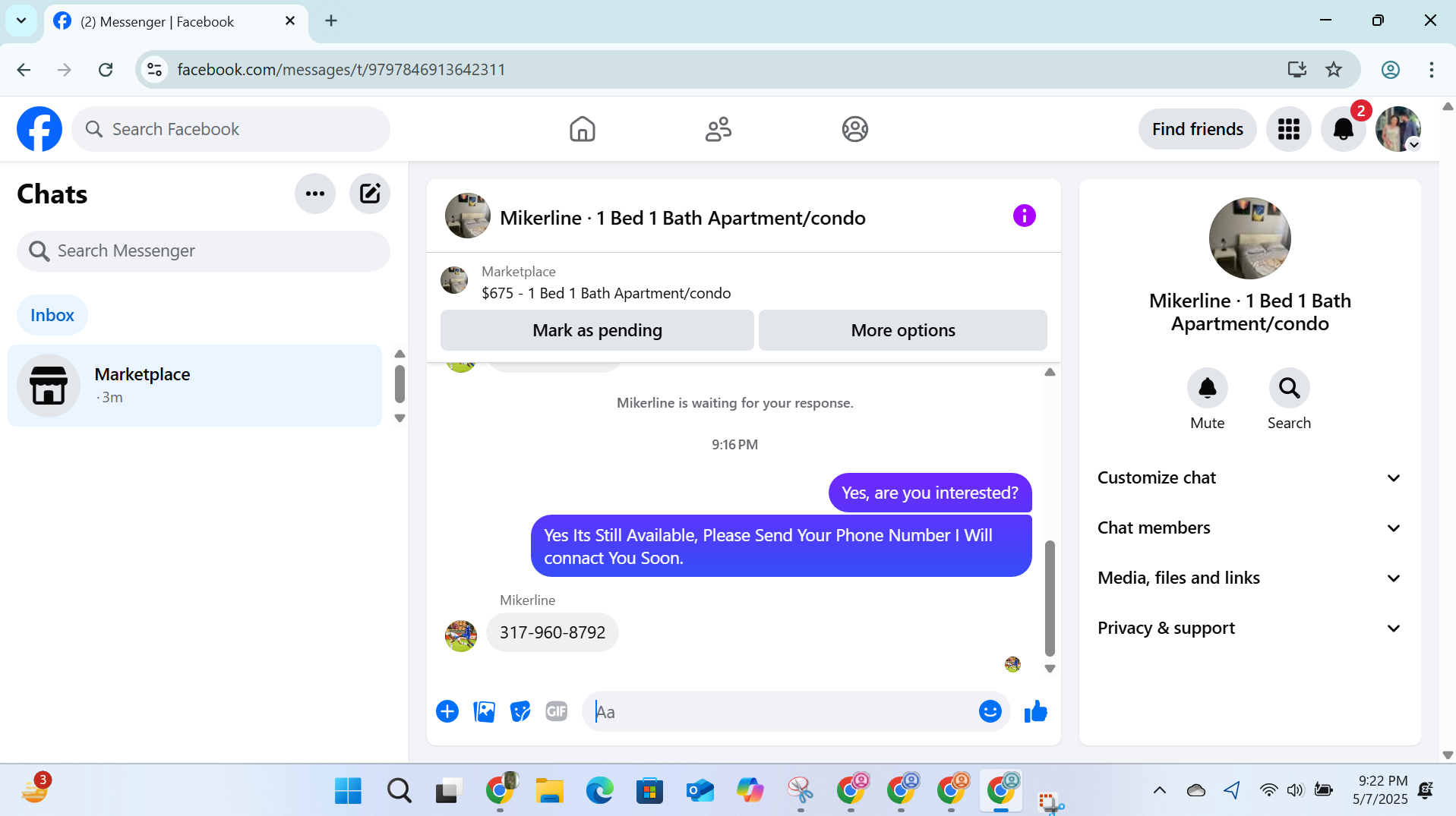Open the Friends icon in top navigation
The width and height of the screenshot is (1456, 816).
pos(719,129)
